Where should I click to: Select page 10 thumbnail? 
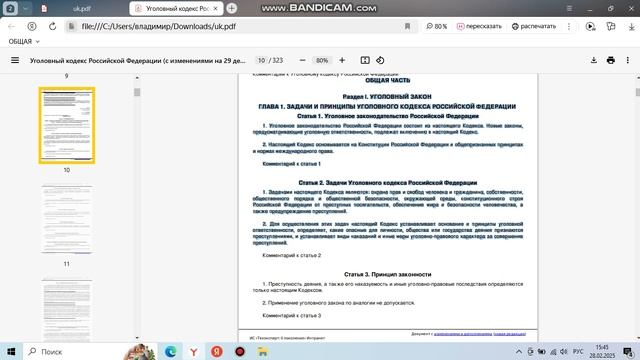pos(67,125)
